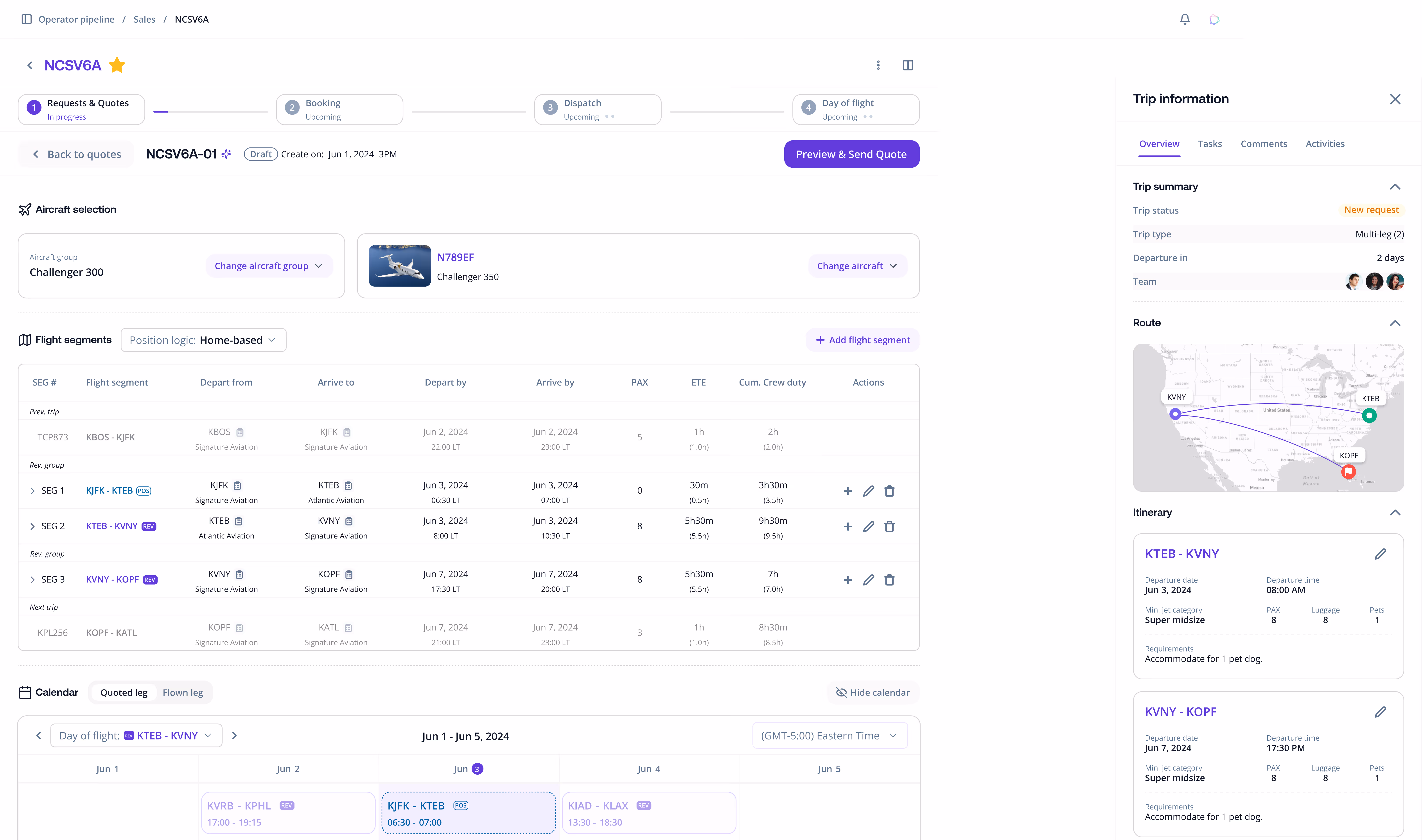Click Back to quotes button
The image size is (1422, 840).
[x=76, y=154]
